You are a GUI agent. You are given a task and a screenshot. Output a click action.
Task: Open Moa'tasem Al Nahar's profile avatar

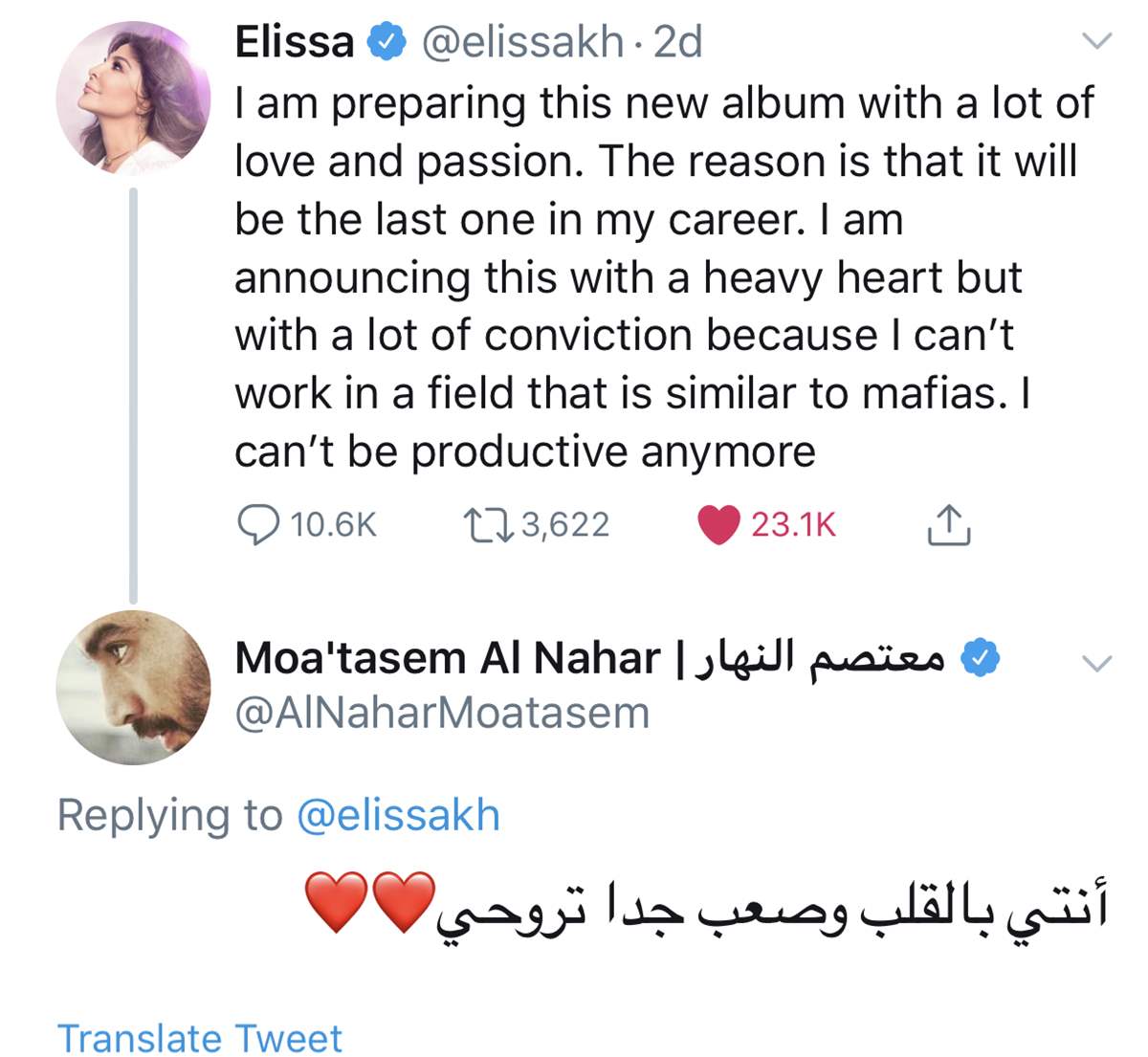133,687
